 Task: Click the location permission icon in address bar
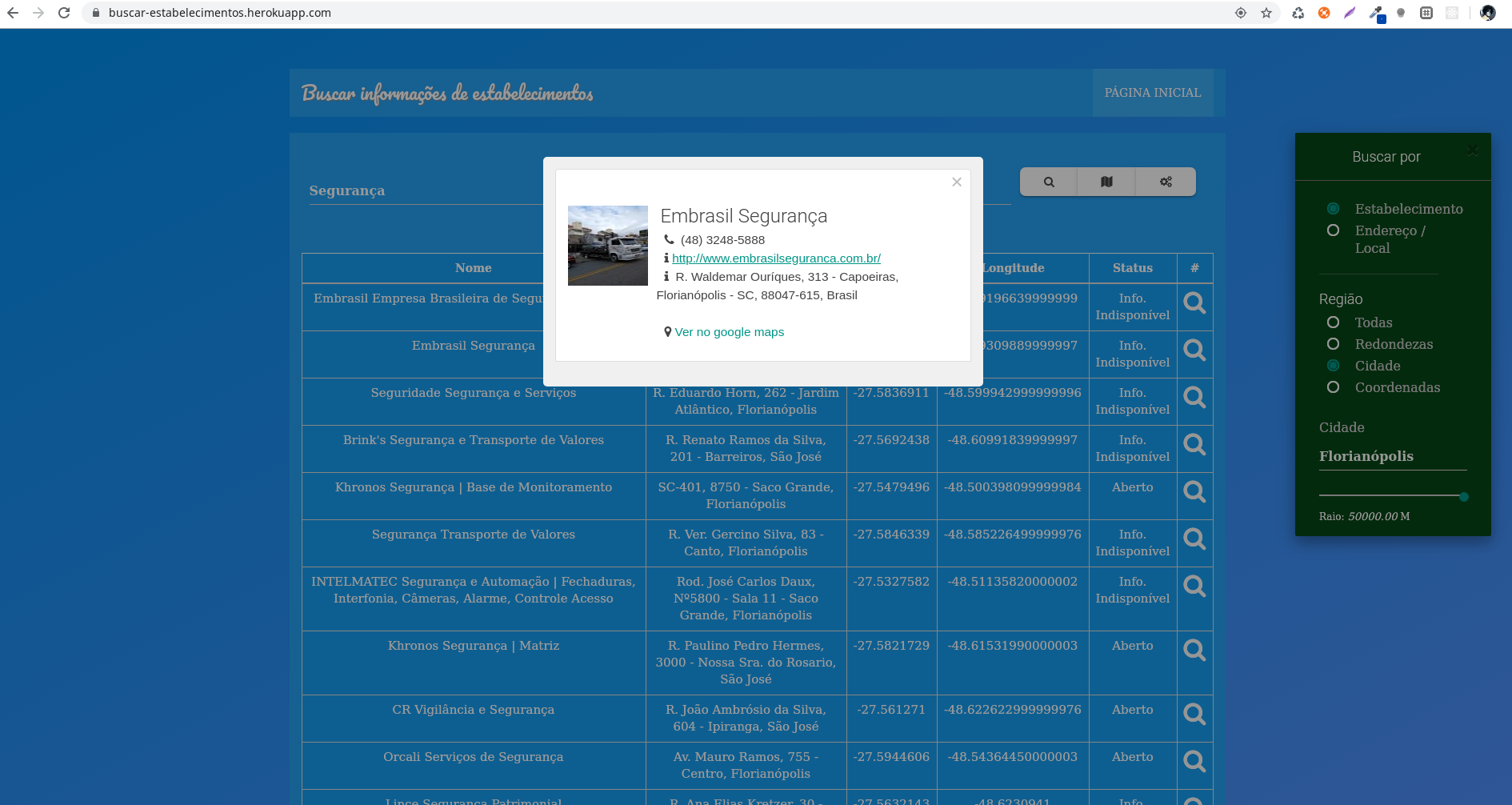(x=1241, y=13)
